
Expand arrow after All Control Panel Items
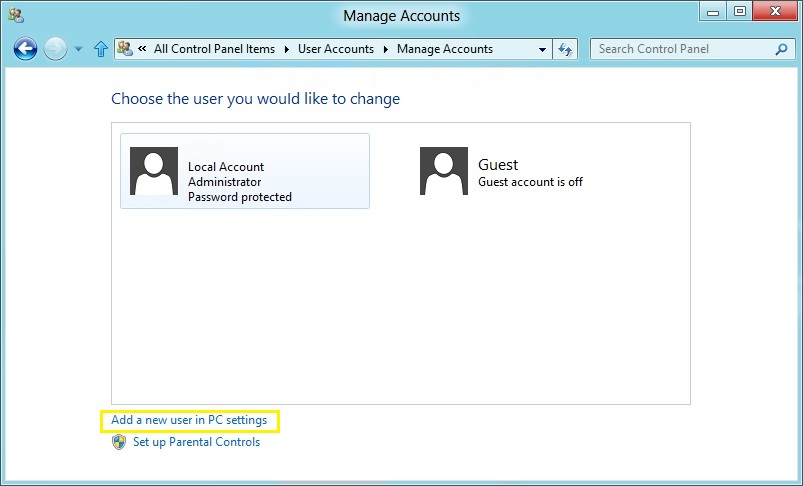click(286, 49)
